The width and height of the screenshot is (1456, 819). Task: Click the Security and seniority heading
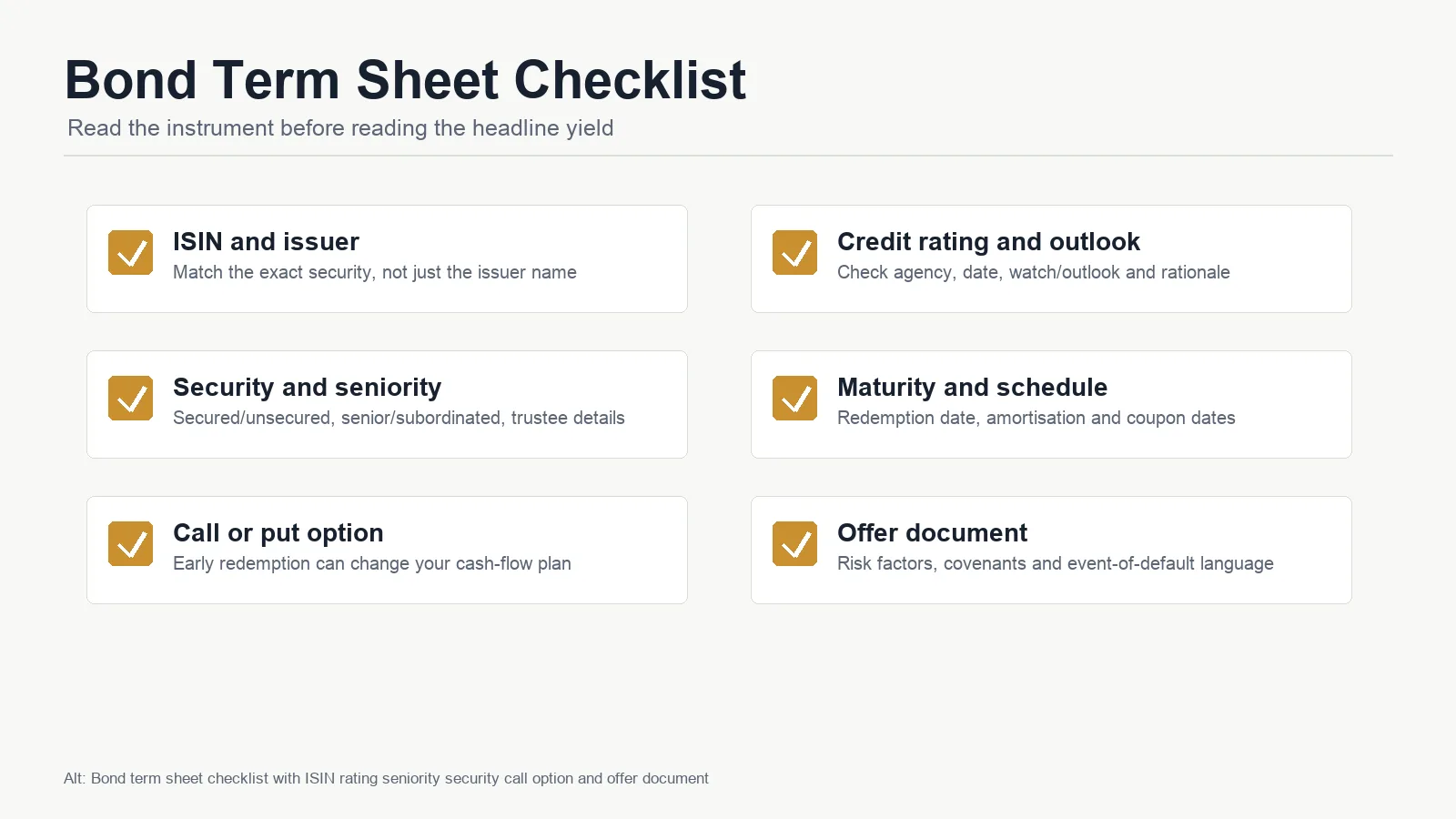pyautogui.click(x=307, y=387)
